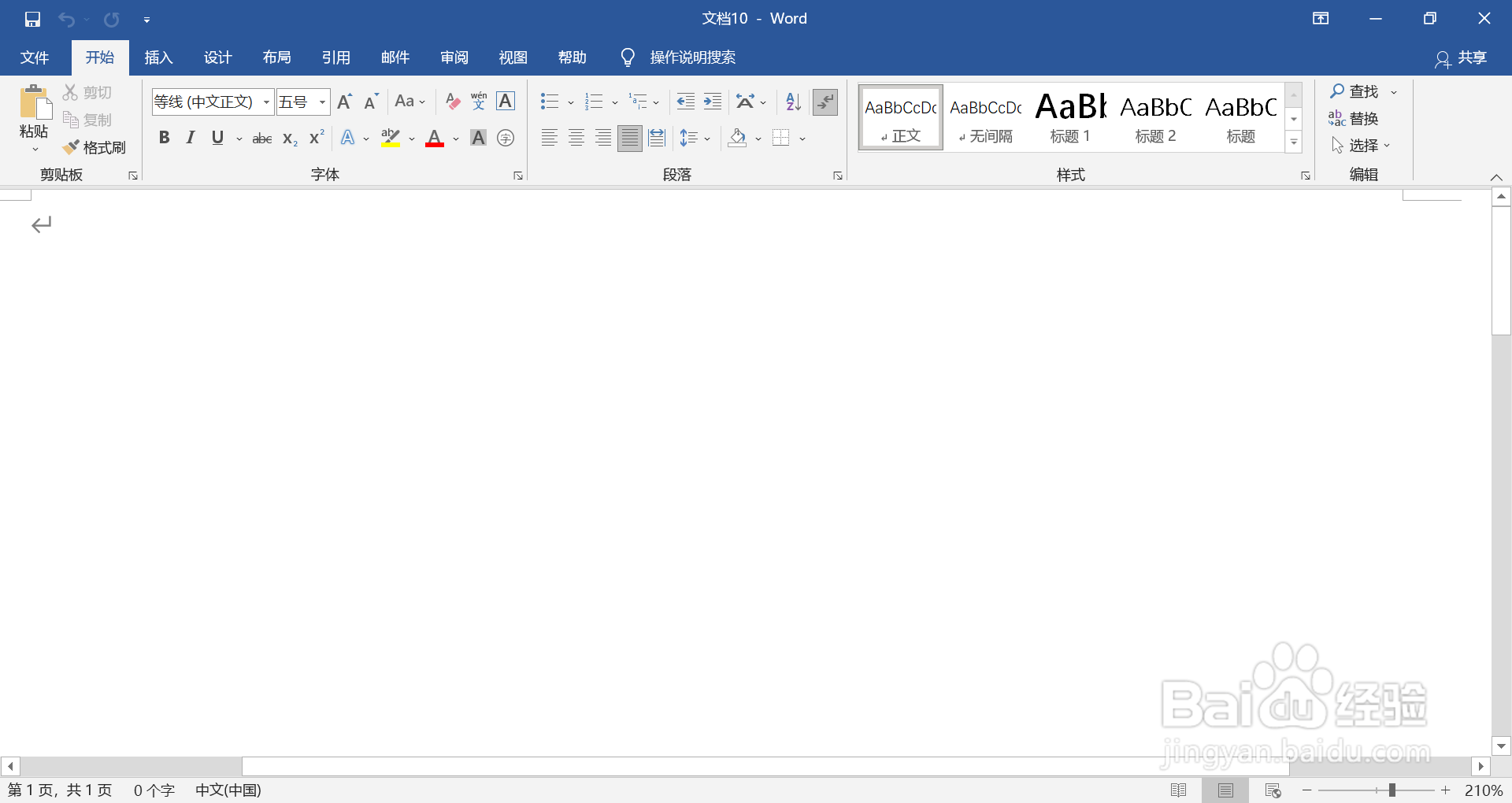Switch to Read Mode view in status bar
This screenshot has height=803, width=1512.
[1179, 790]
